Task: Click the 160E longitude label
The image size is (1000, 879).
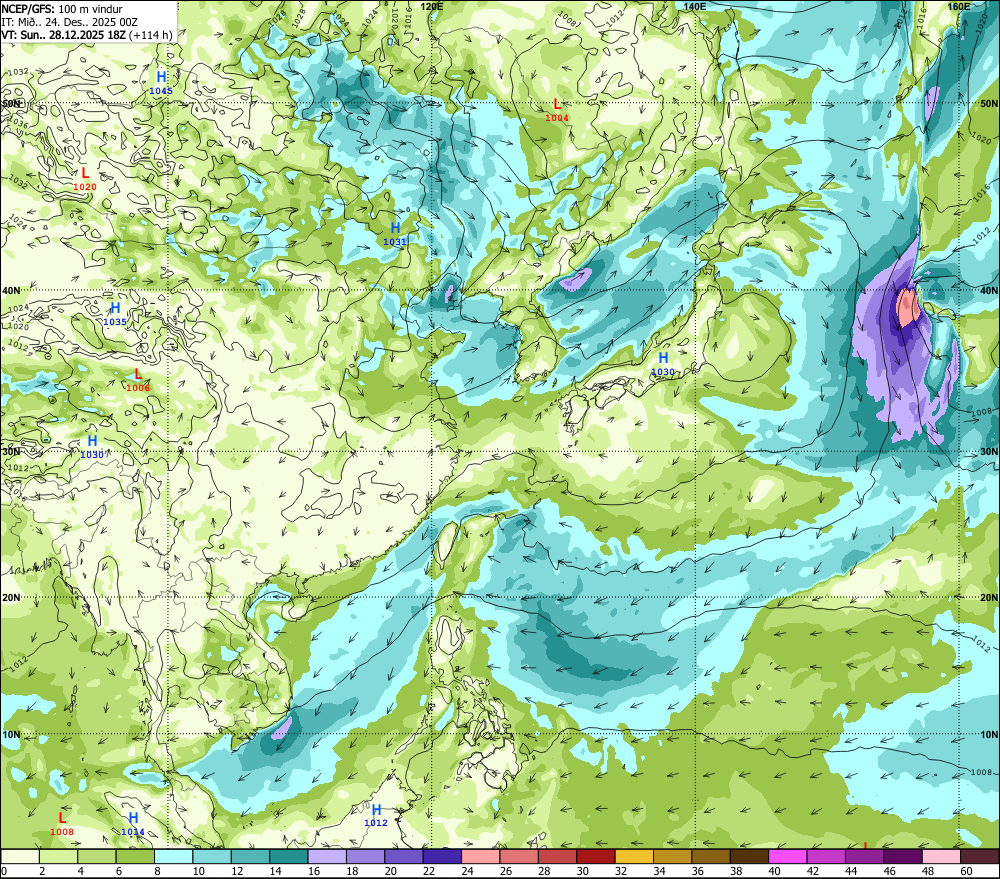Action: point(958,6)
